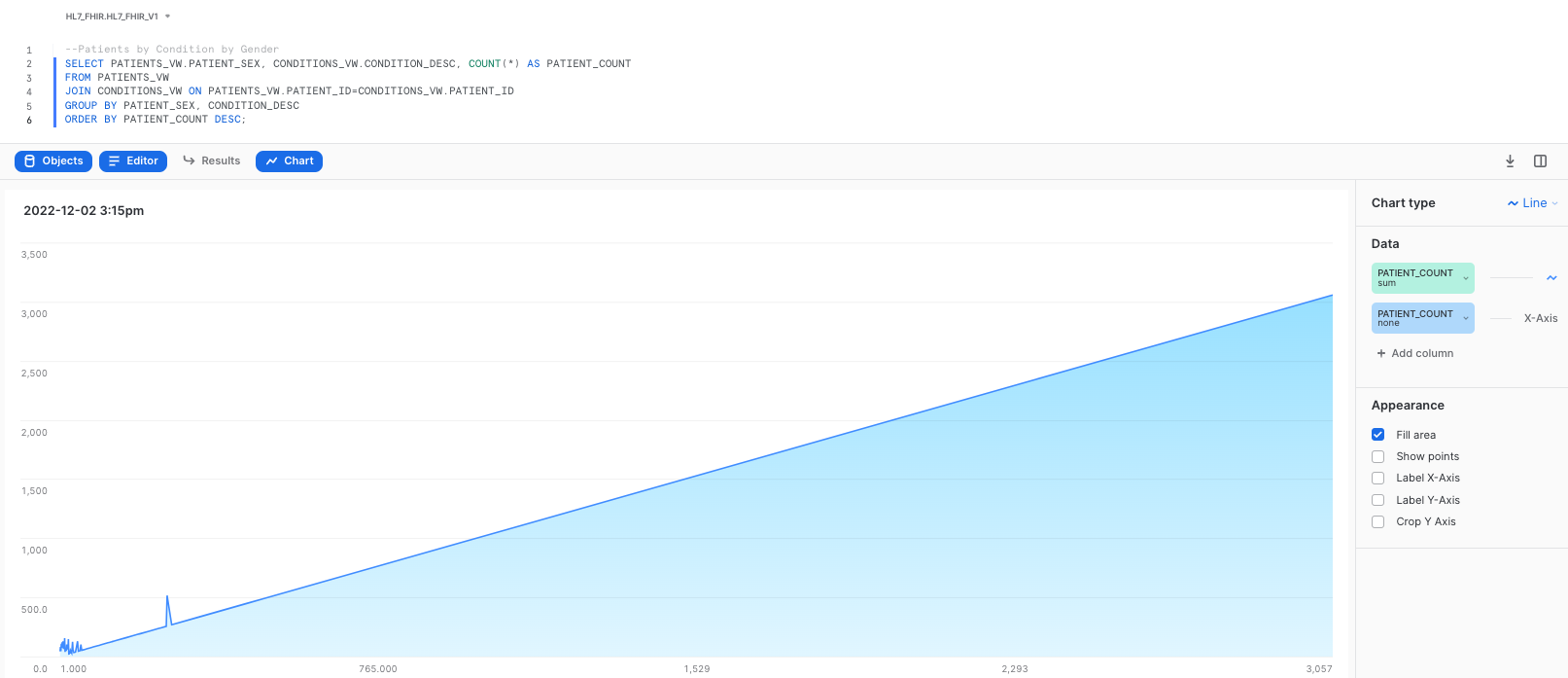1568x678 pixels.
Task: Click the plus icon next to Add column
Action: (1380, 353)
